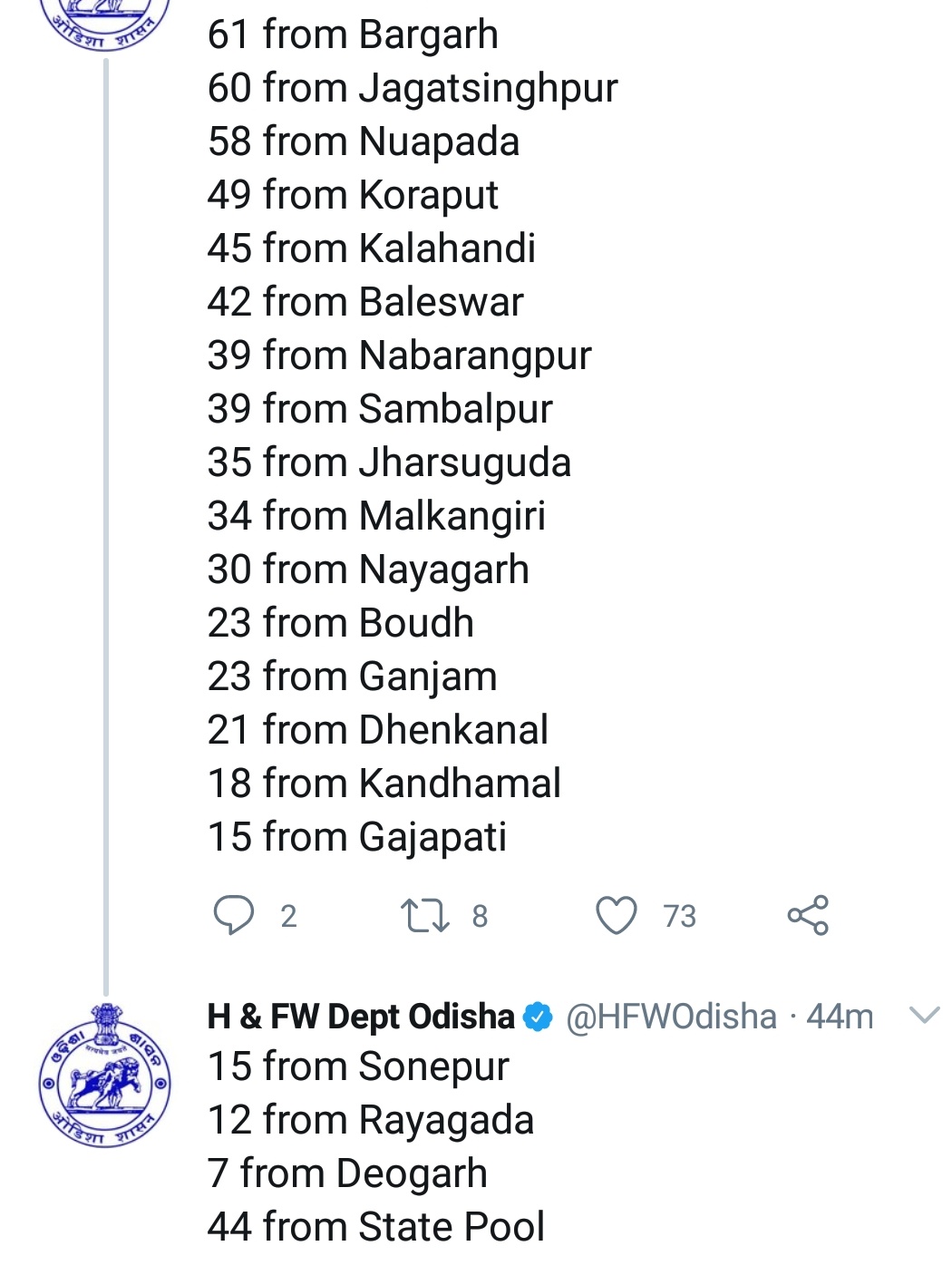The height and width of the screenshot is (1285, 952).
Task: Tap the "39 from Sambalpur" line
Action: [380, 409]
